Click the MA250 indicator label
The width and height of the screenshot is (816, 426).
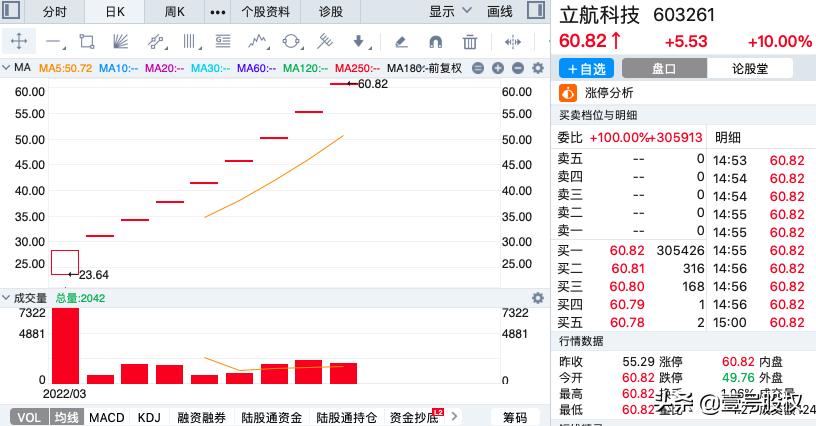[x=358, y=68]
